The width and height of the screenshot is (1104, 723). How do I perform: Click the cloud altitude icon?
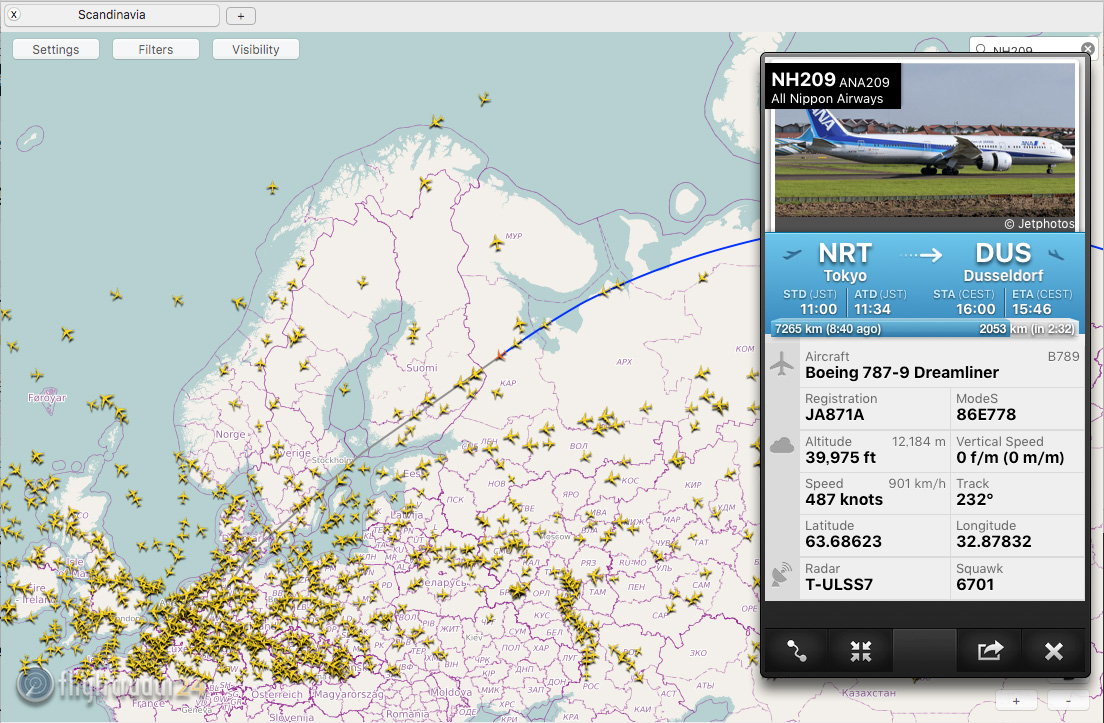coord(782,445)
